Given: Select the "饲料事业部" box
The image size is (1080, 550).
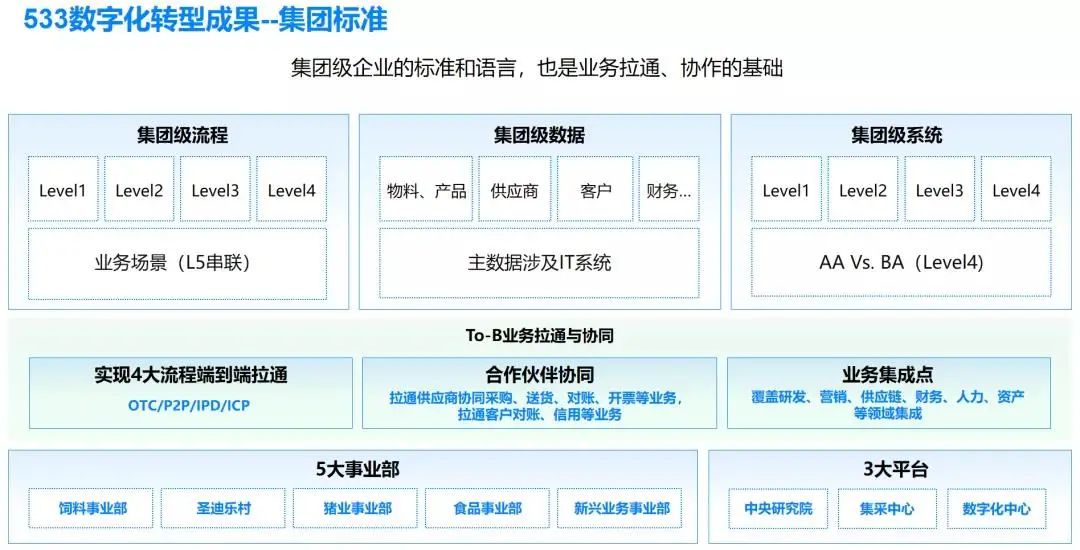Looking at the screenshot, I should point(92,509).
